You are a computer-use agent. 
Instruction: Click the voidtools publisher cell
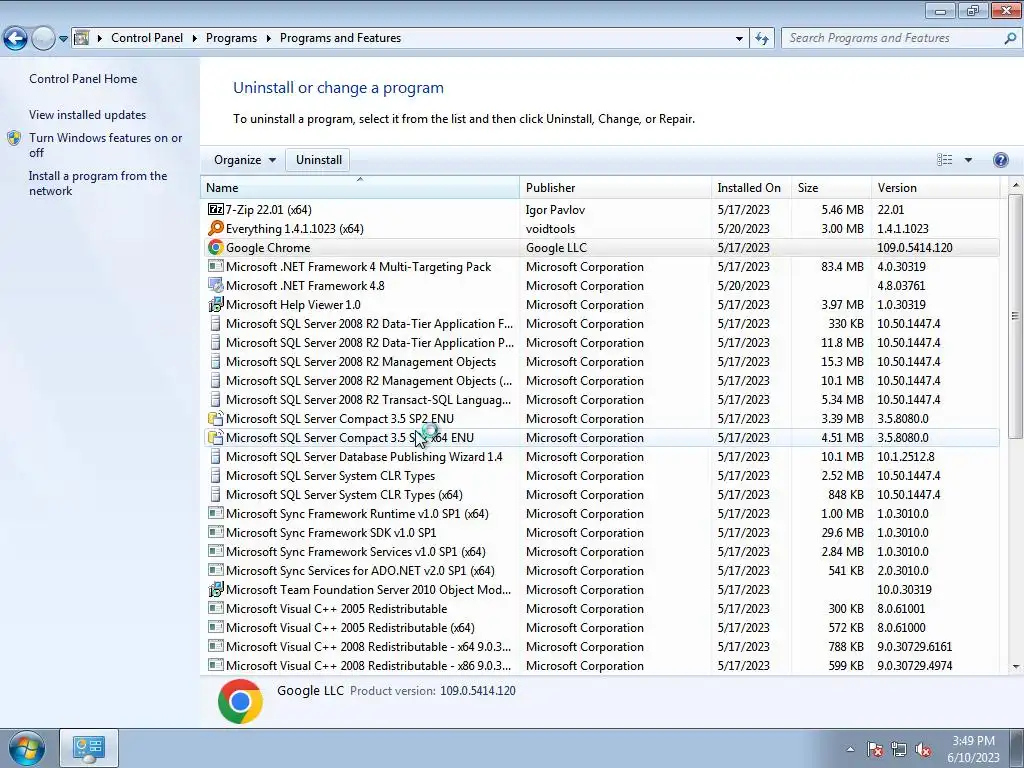pyautogui.click(x=551, y=229)
